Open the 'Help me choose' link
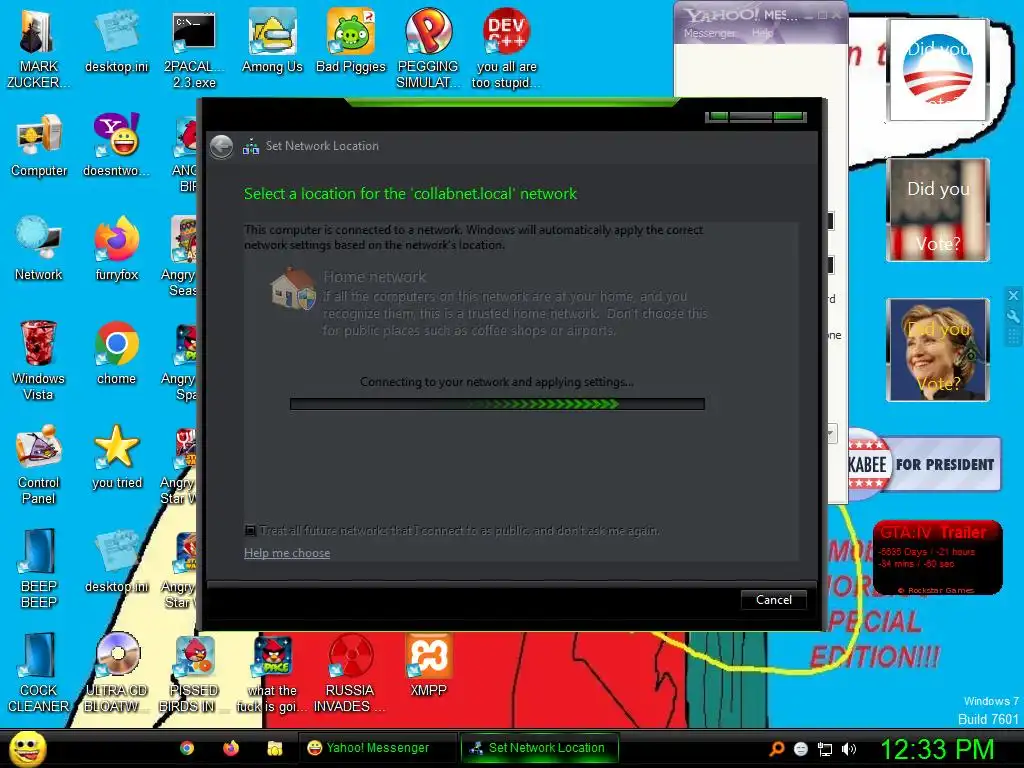 click(287, 553)
